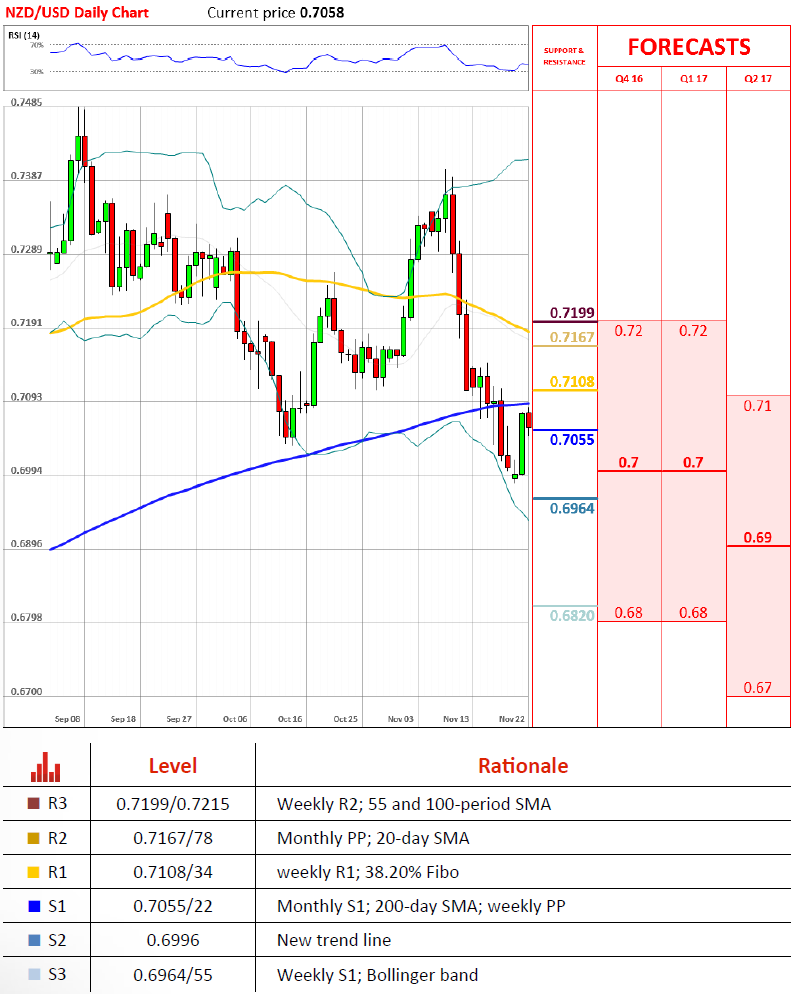Screen dimensions: 799x994
Task: Click the Q2 17 forecast value 0.67
Action: (x=758, y=688)
